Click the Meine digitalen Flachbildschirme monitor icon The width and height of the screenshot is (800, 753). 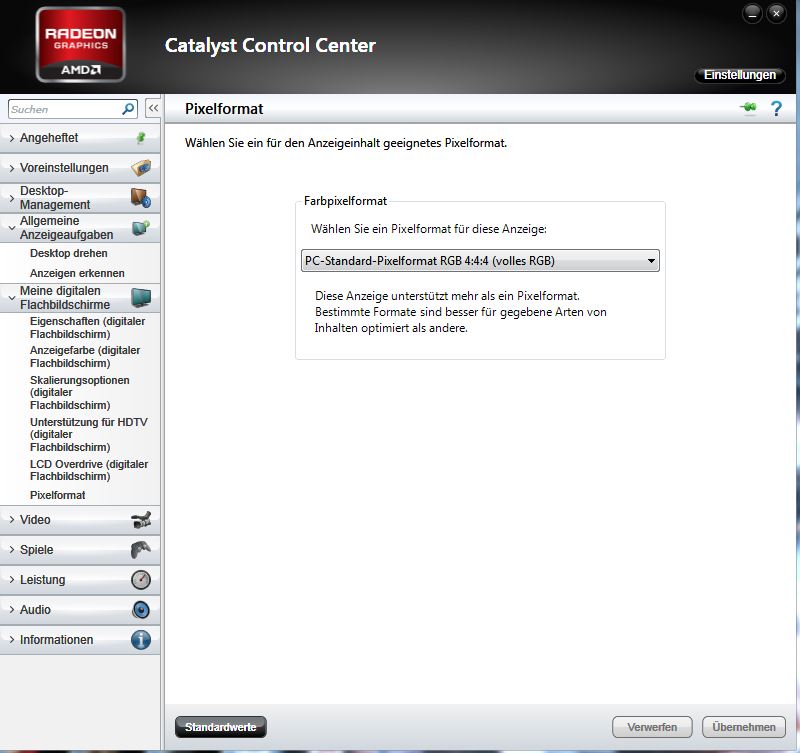click(x=141, y=298)
